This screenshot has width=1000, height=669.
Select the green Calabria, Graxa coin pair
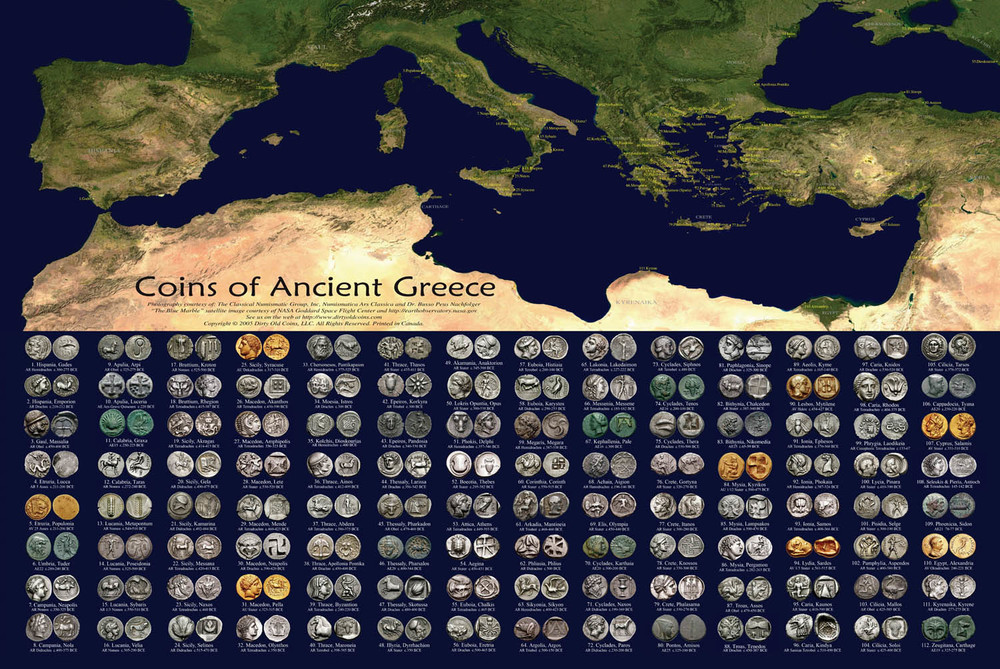(124, 424)
